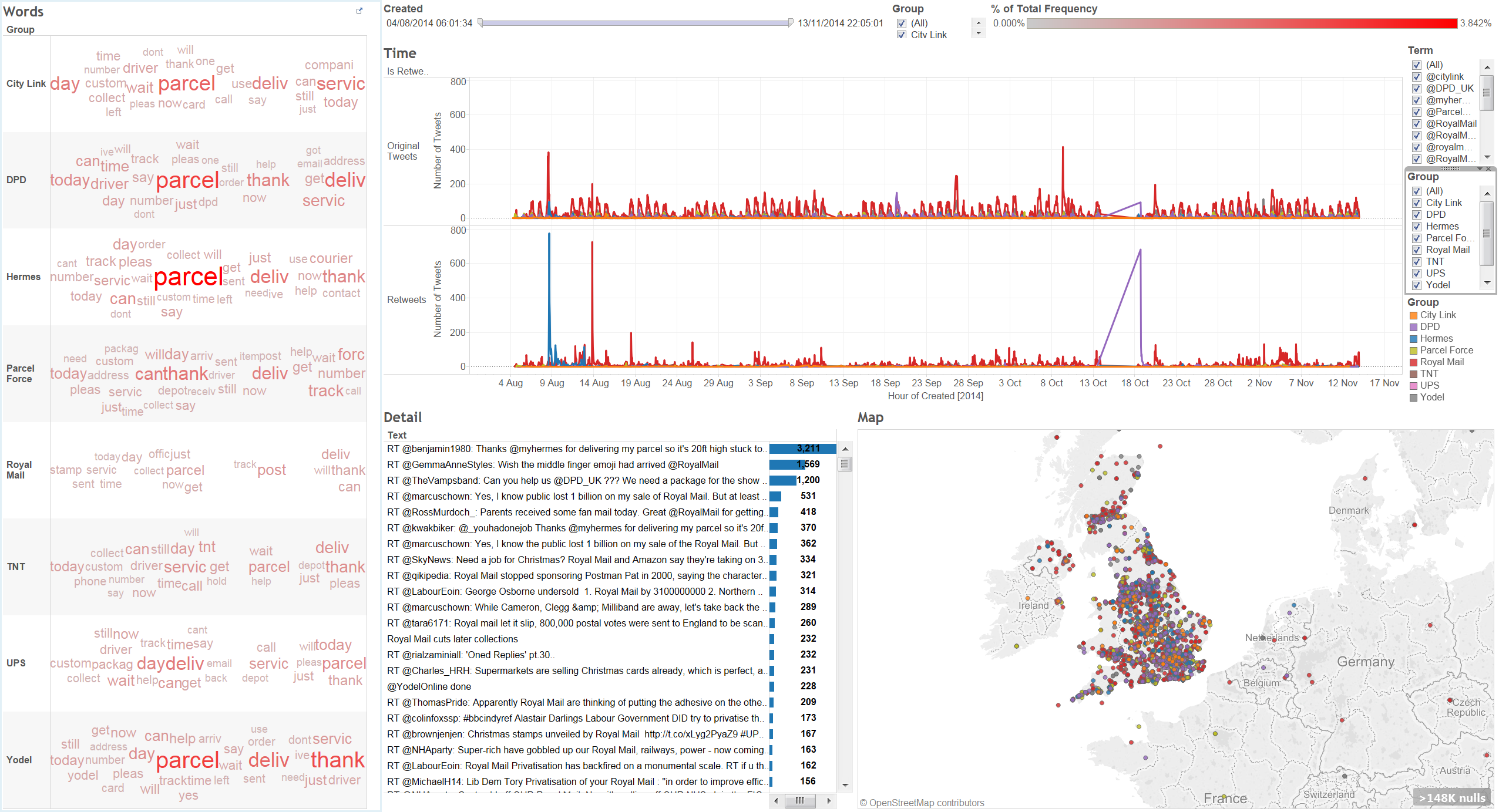Open the Group filter card dropdown menu

(1479, 169)
